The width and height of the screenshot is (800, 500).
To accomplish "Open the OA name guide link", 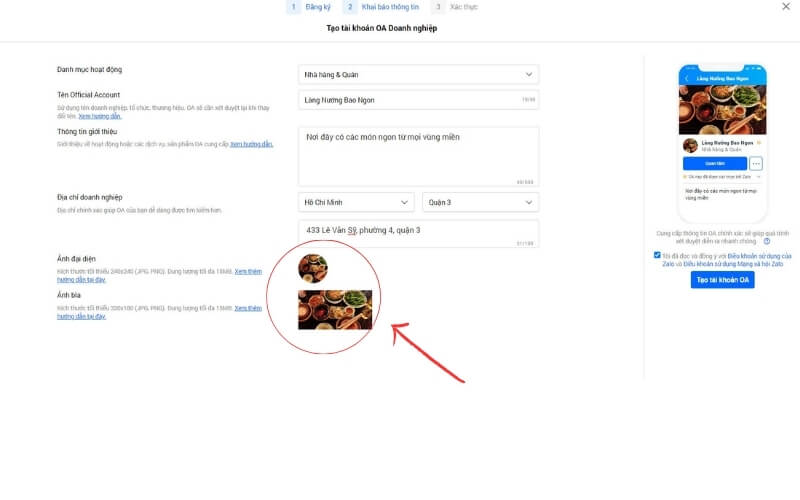I will click(x=100, y=116).
